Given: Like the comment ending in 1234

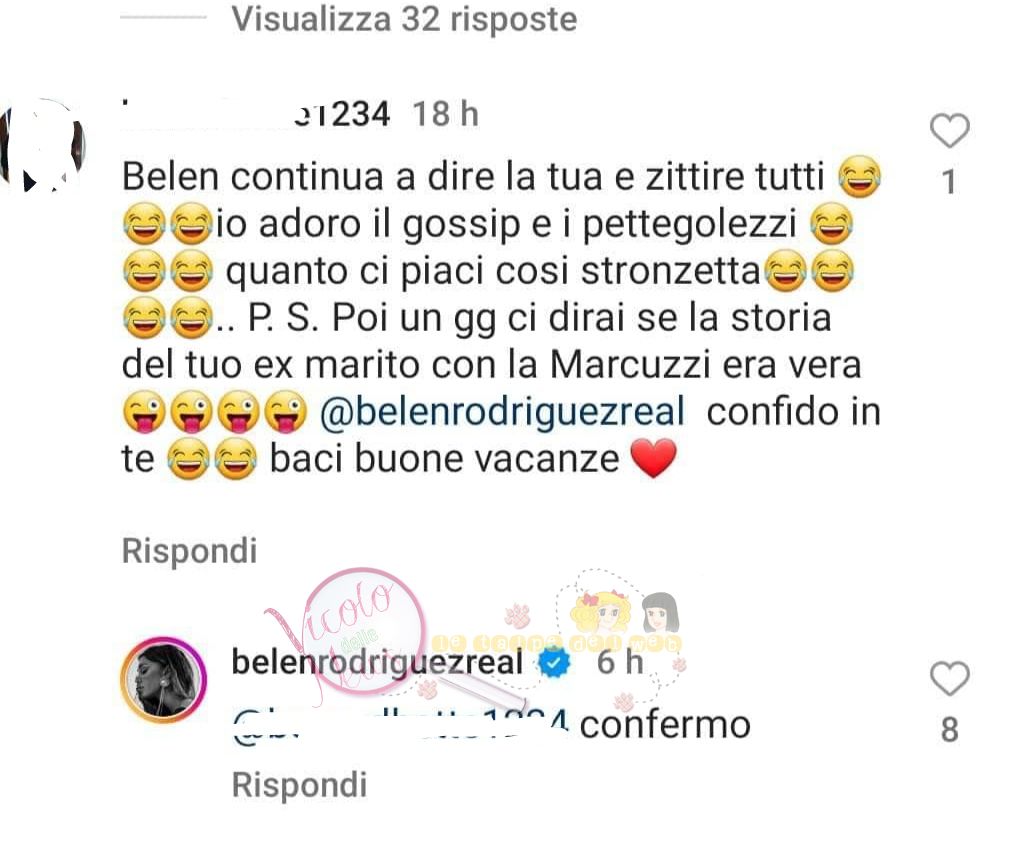Looking at the screenshot, I should point(949,131).
